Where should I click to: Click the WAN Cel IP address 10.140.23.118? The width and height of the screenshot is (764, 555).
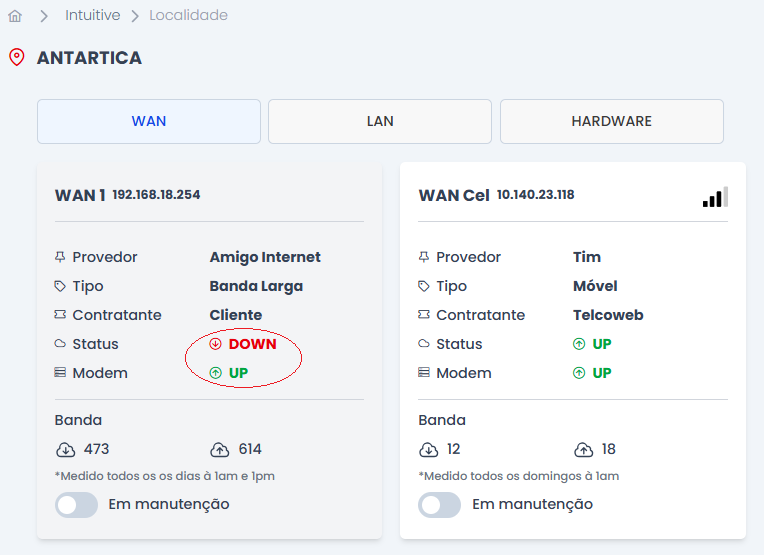[x=535, y=195]
